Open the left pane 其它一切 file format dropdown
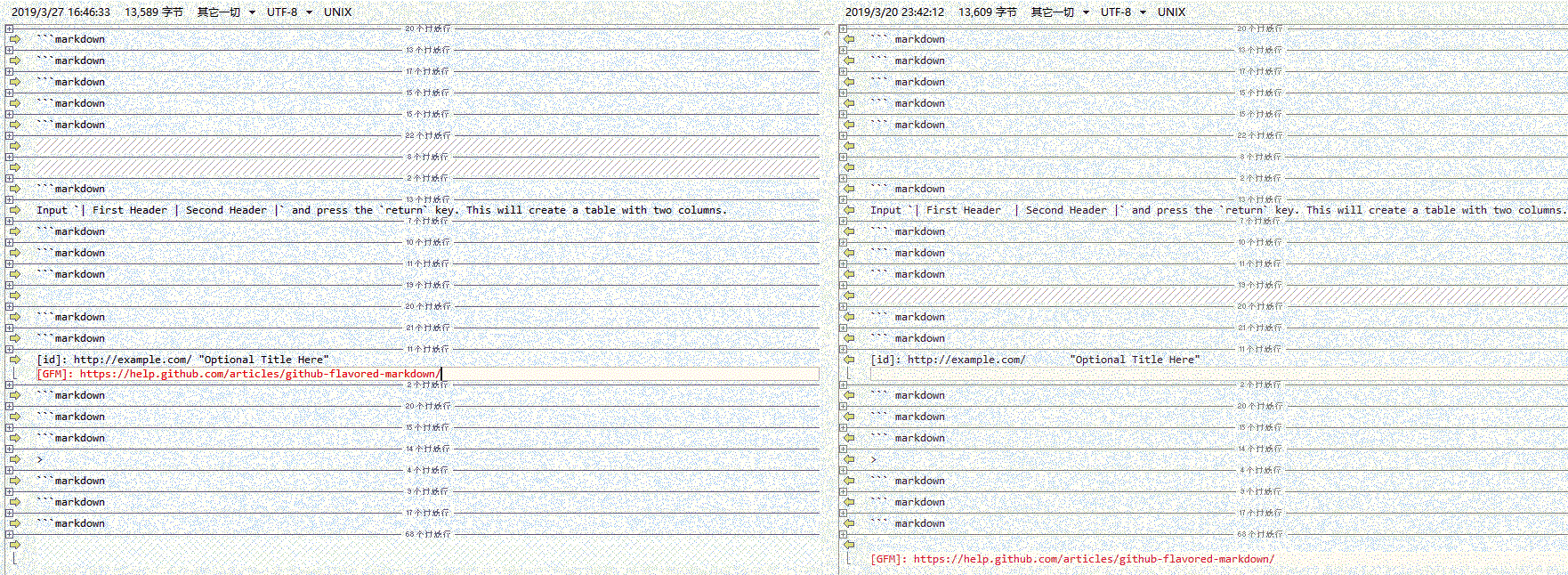Viewport: 1568px width, 575px height. tap(226, 12)
